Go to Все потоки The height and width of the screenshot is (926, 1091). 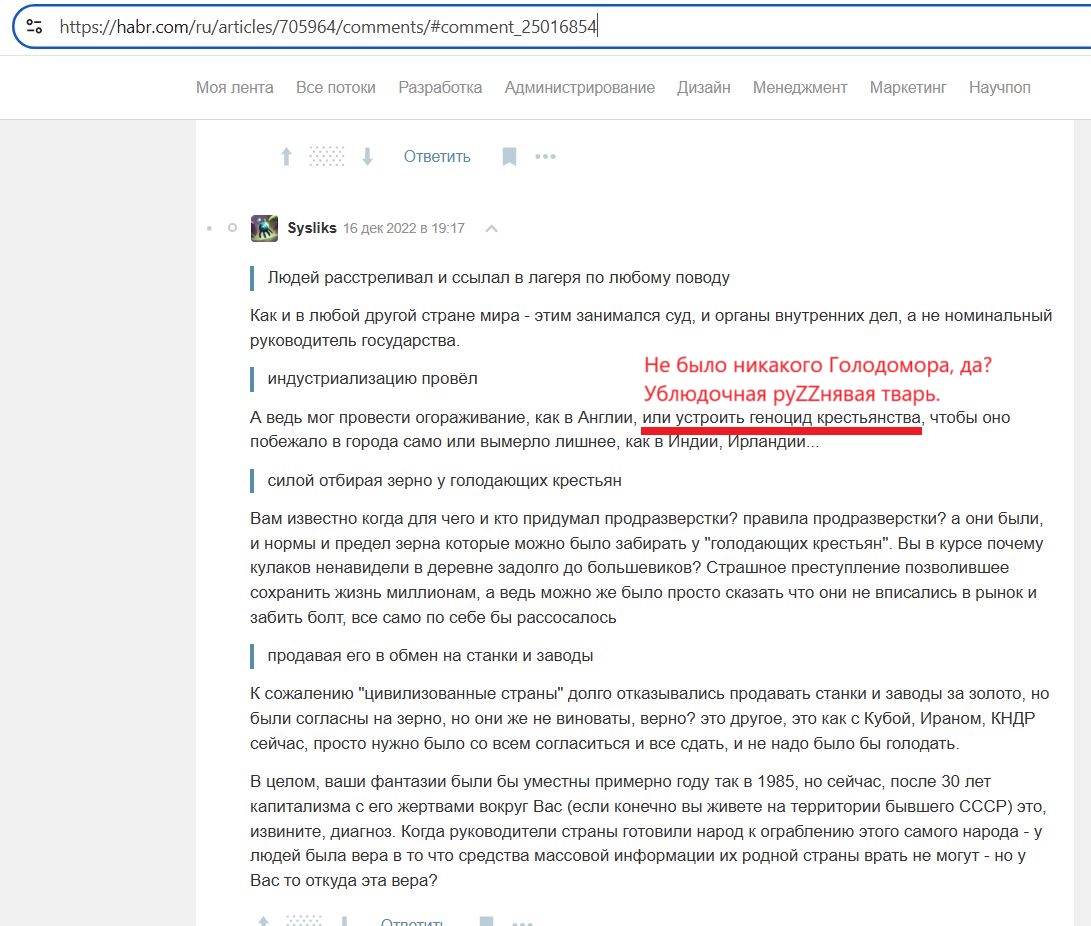[335, 88]
